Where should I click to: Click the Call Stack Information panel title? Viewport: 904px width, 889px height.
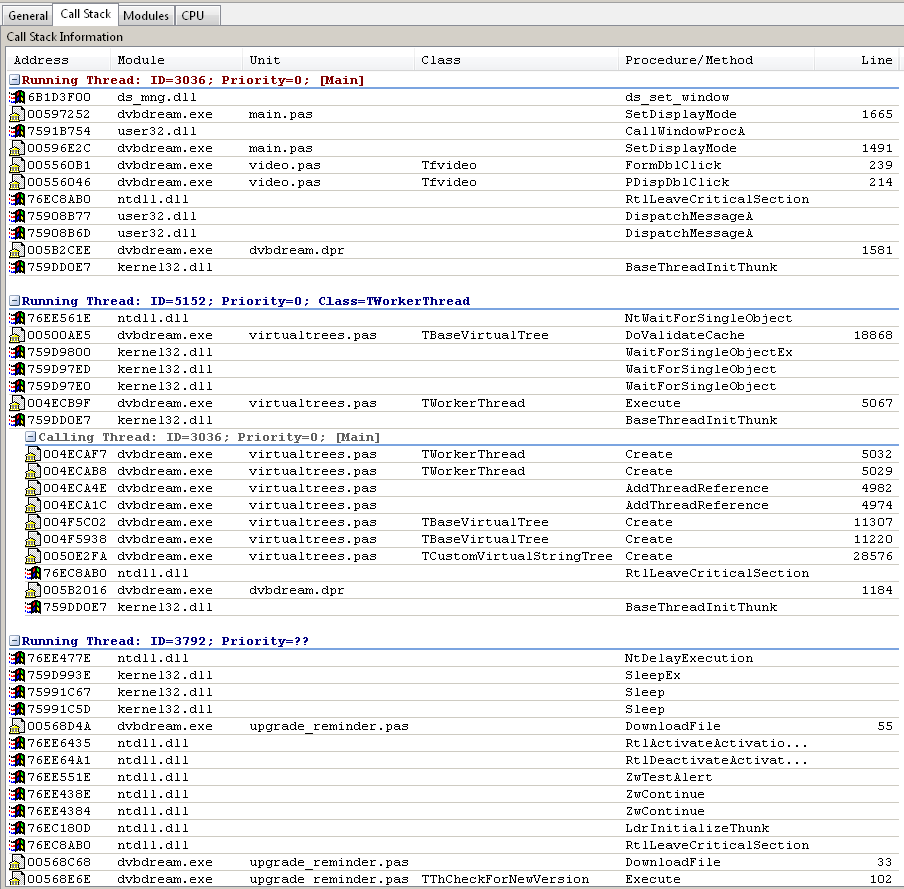(65, 37)
